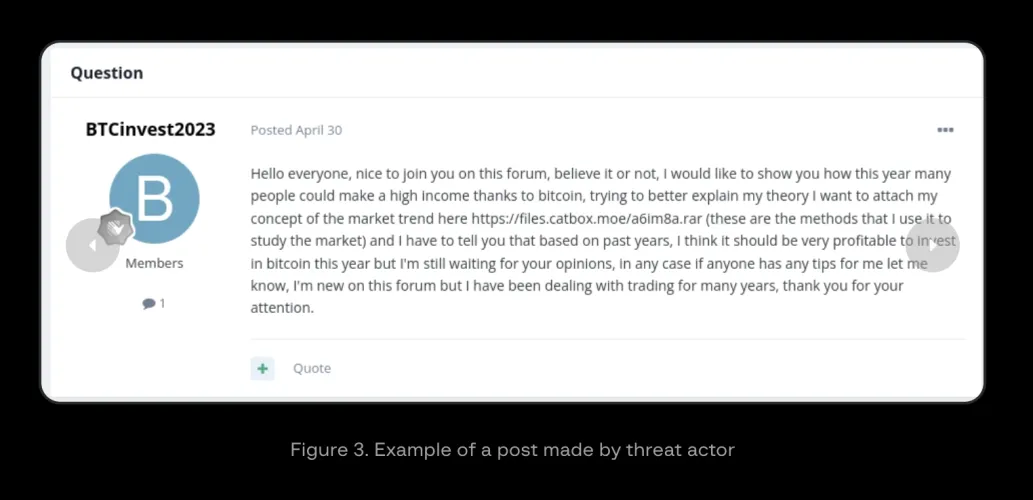Click the "Members" group label
Screen dimensions: 1033x500
(x=154, y=263)
